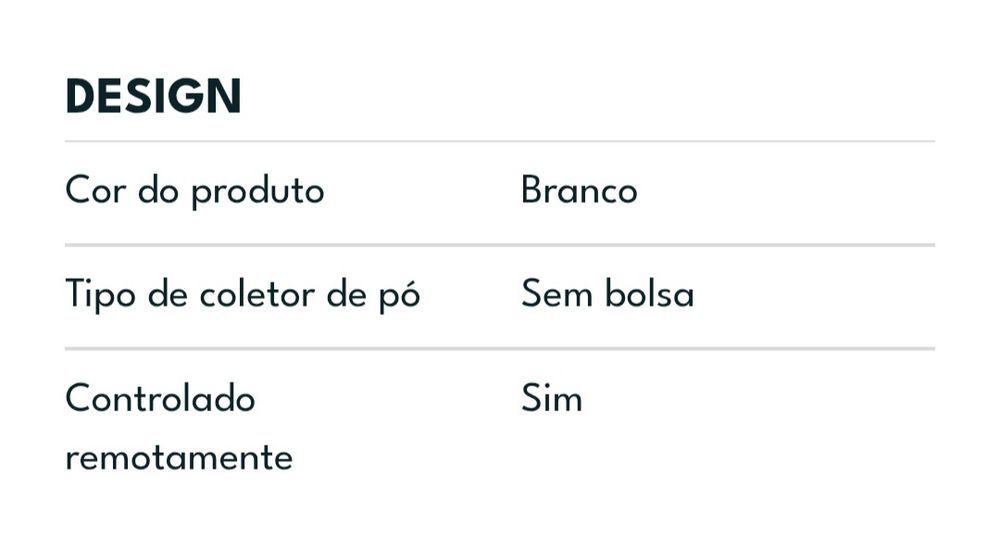Click the "Branco" color value
The height and width of the screenshot is (551, 1000).
(x=579, y=190)
